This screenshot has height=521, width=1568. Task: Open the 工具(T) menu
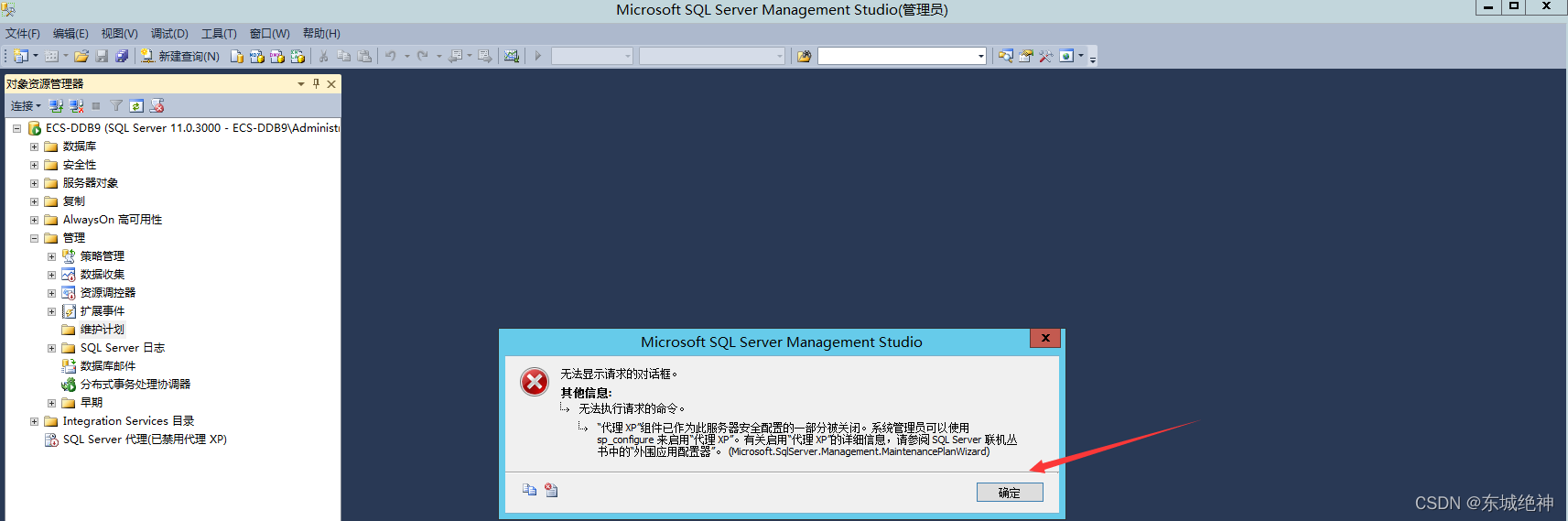(219, 33)
